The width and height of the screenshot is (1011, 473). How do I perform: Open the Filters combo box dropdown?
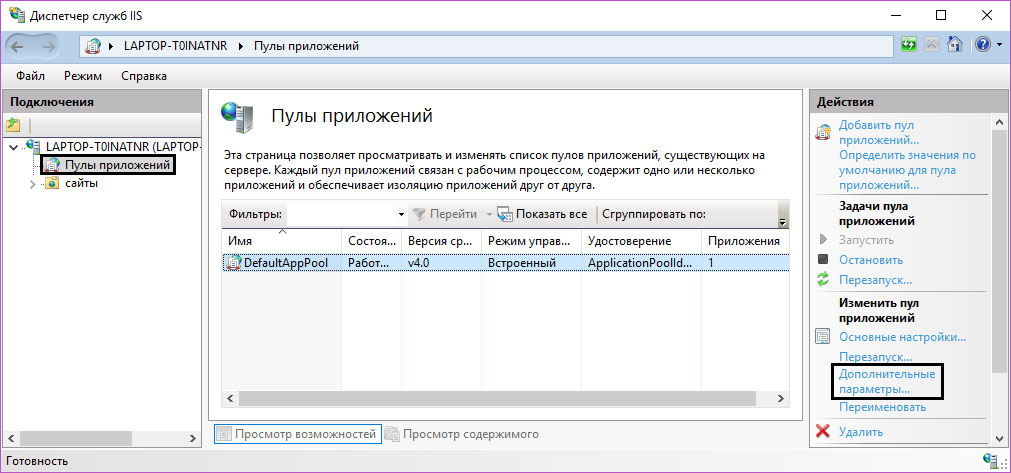click(x=401, y=214)
